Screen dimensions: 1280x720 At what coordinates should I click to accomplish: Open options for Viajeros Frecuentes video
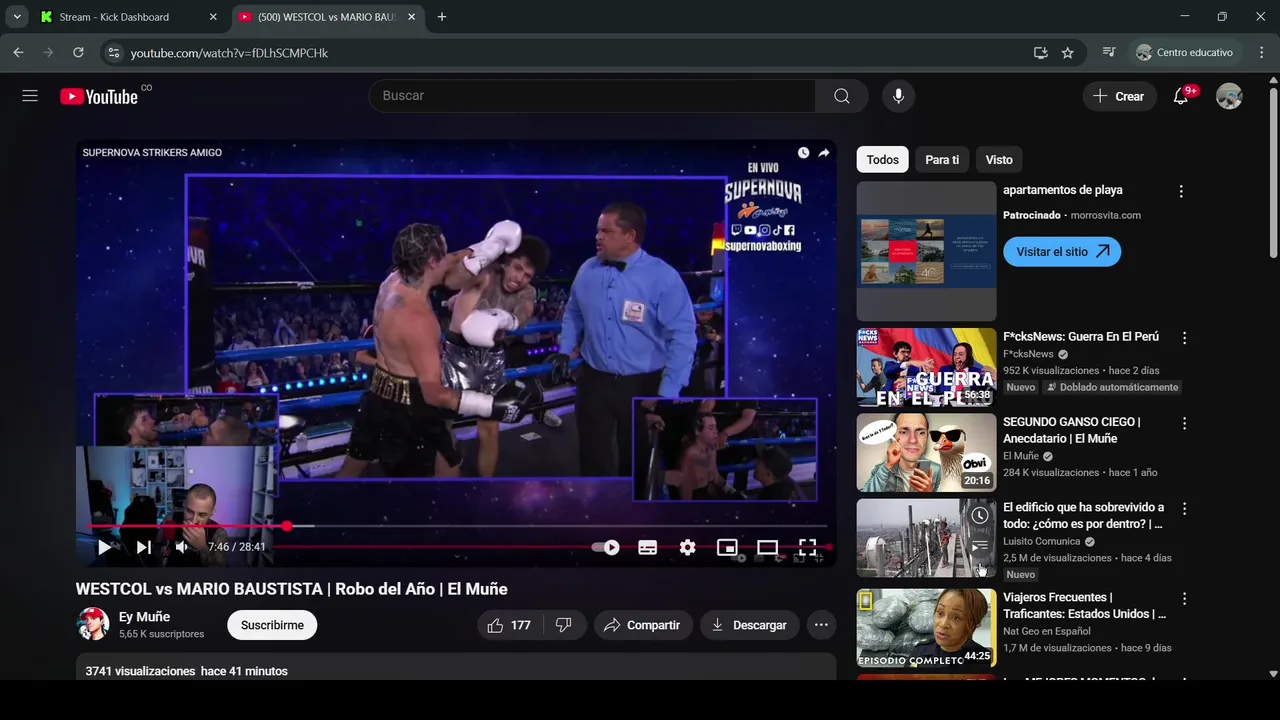[x=1184, y=599]
